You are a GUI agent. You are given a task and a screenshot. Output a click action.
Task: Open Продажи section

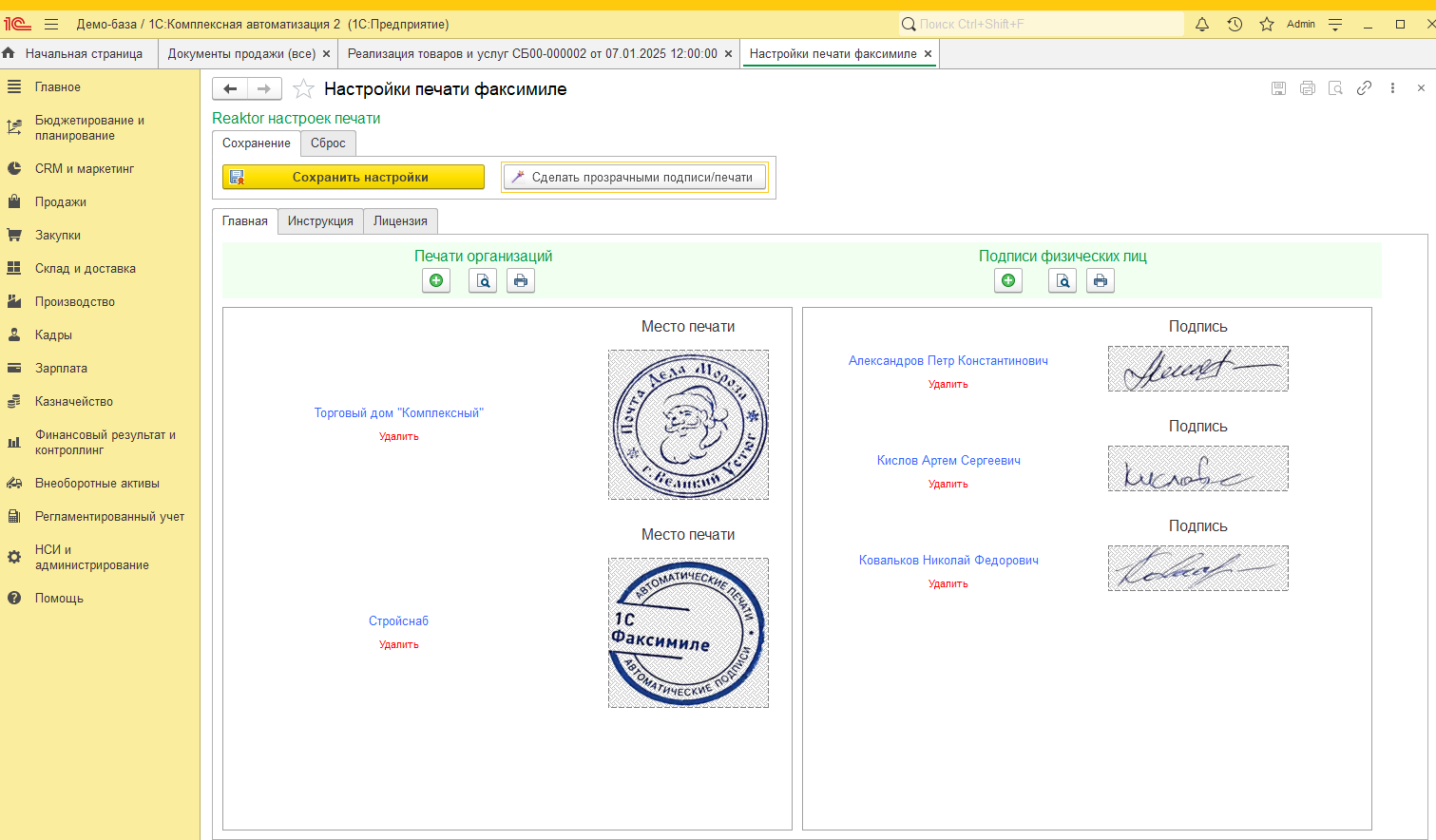click(61, 202)
